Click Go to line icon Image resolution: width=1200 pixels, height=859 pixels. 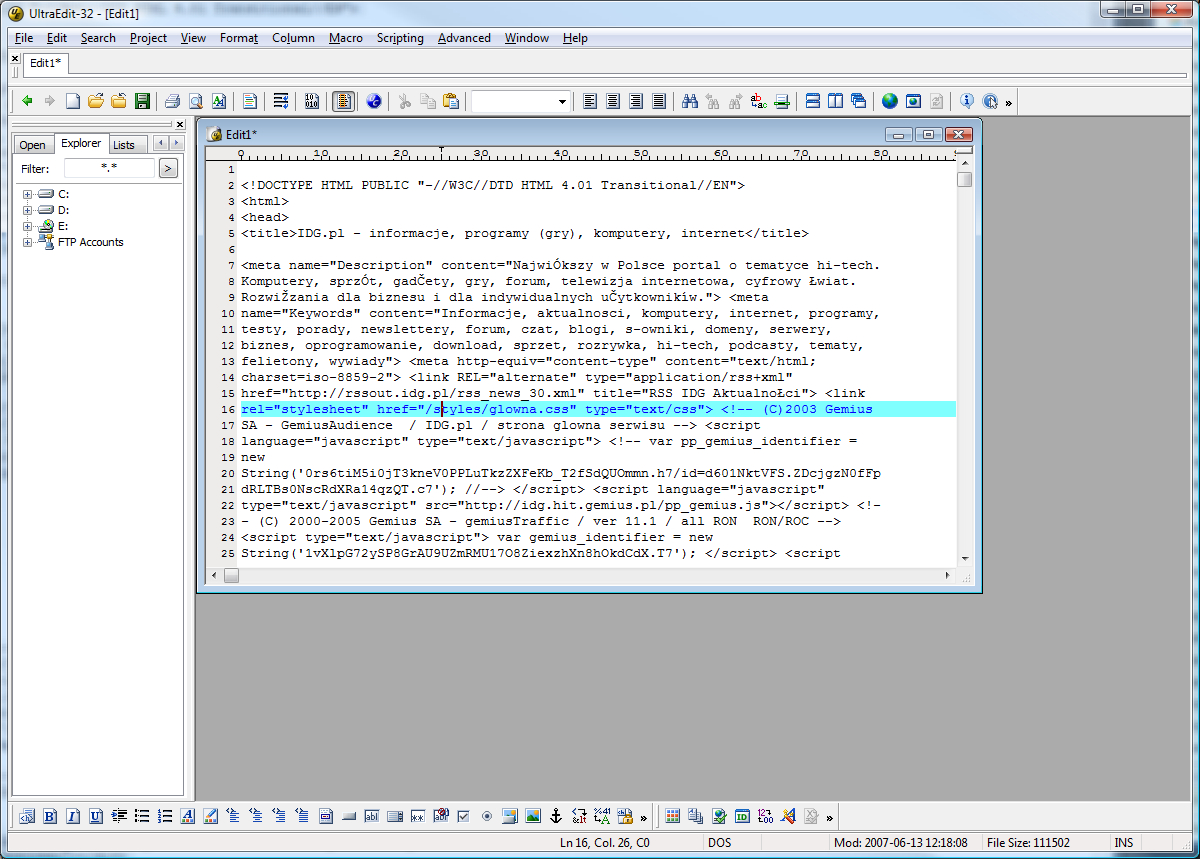coord(781,101)
